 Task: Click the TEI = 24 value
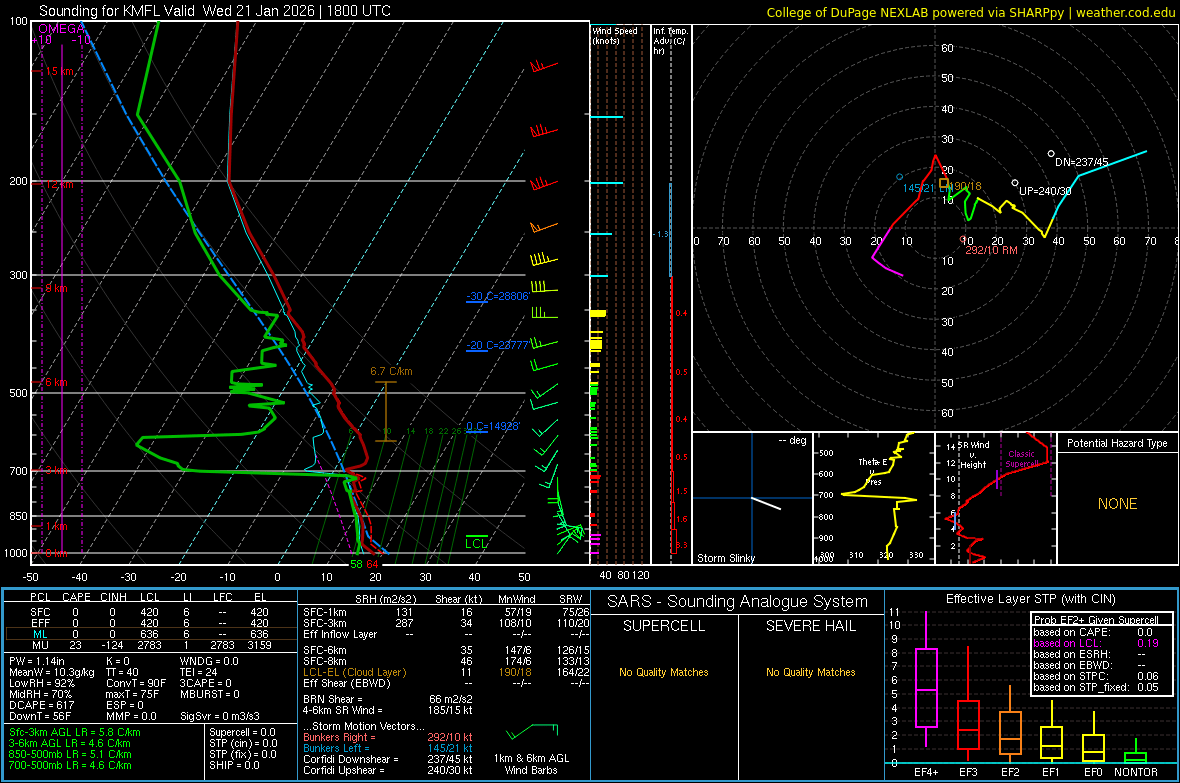click(199, 672)
